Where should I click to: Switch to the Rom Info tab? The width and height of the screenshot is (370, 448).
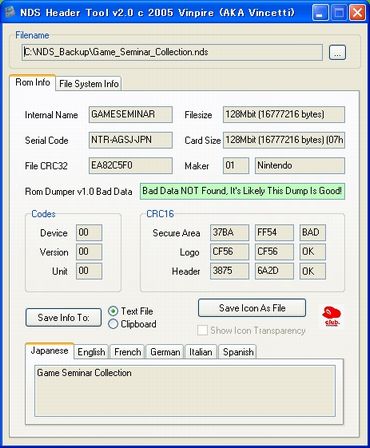pos(33,82)
